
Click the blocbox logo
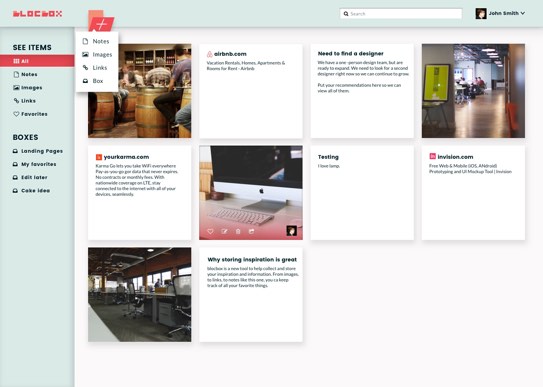click(37, 14)
